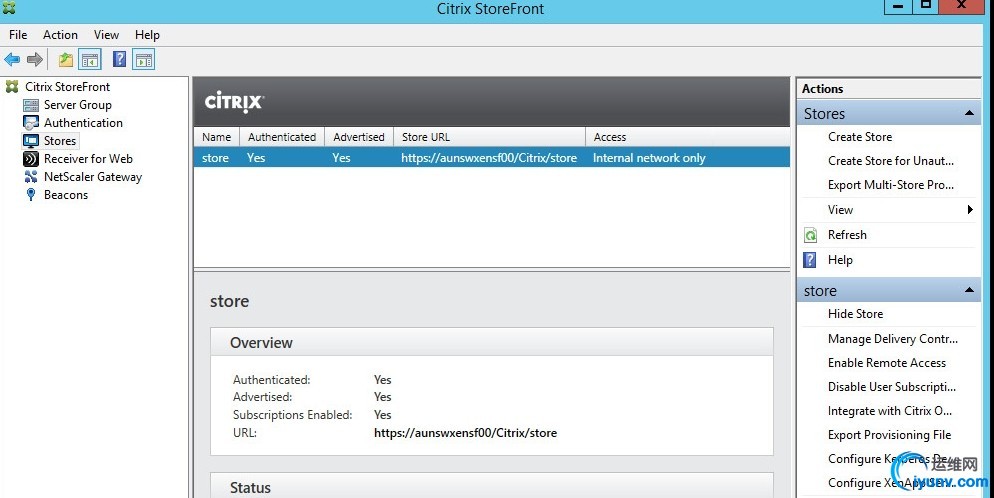Click the Authentication node icon
The image size is (994, 498).
tap(30, 122)
